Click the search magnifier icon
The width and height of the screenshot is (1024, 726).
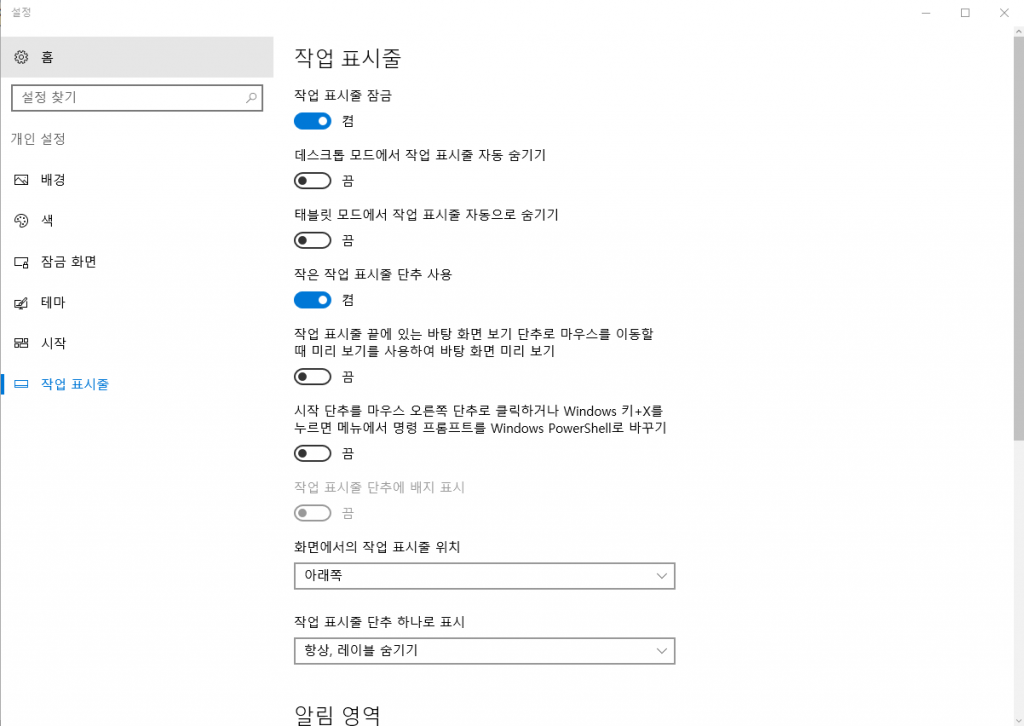(x=251, y=98)
